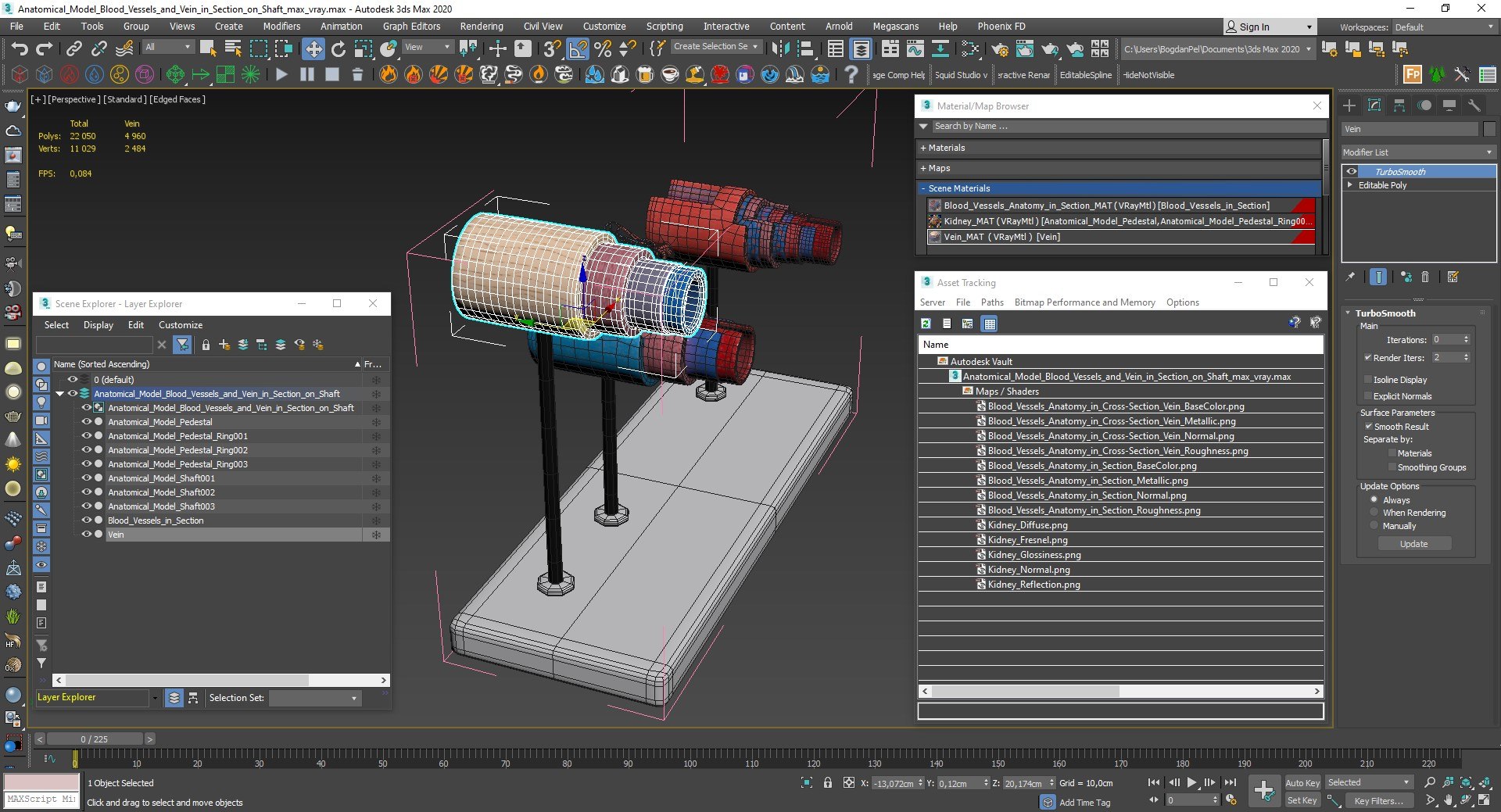
Task: Click the Undo arrow icon
Action: 20,49
